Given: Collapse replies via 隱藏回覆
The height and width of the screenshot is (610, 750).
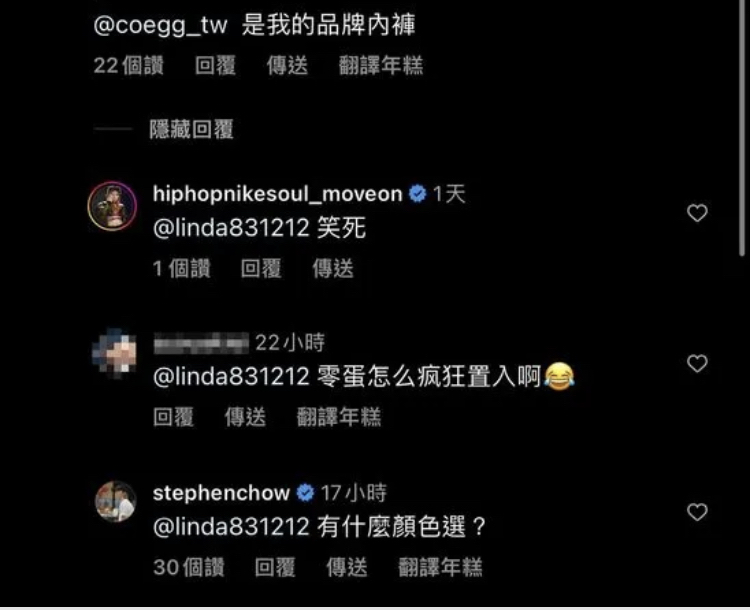Looking at the screenshot, I should pyautogui.click(x=191, y=129).
